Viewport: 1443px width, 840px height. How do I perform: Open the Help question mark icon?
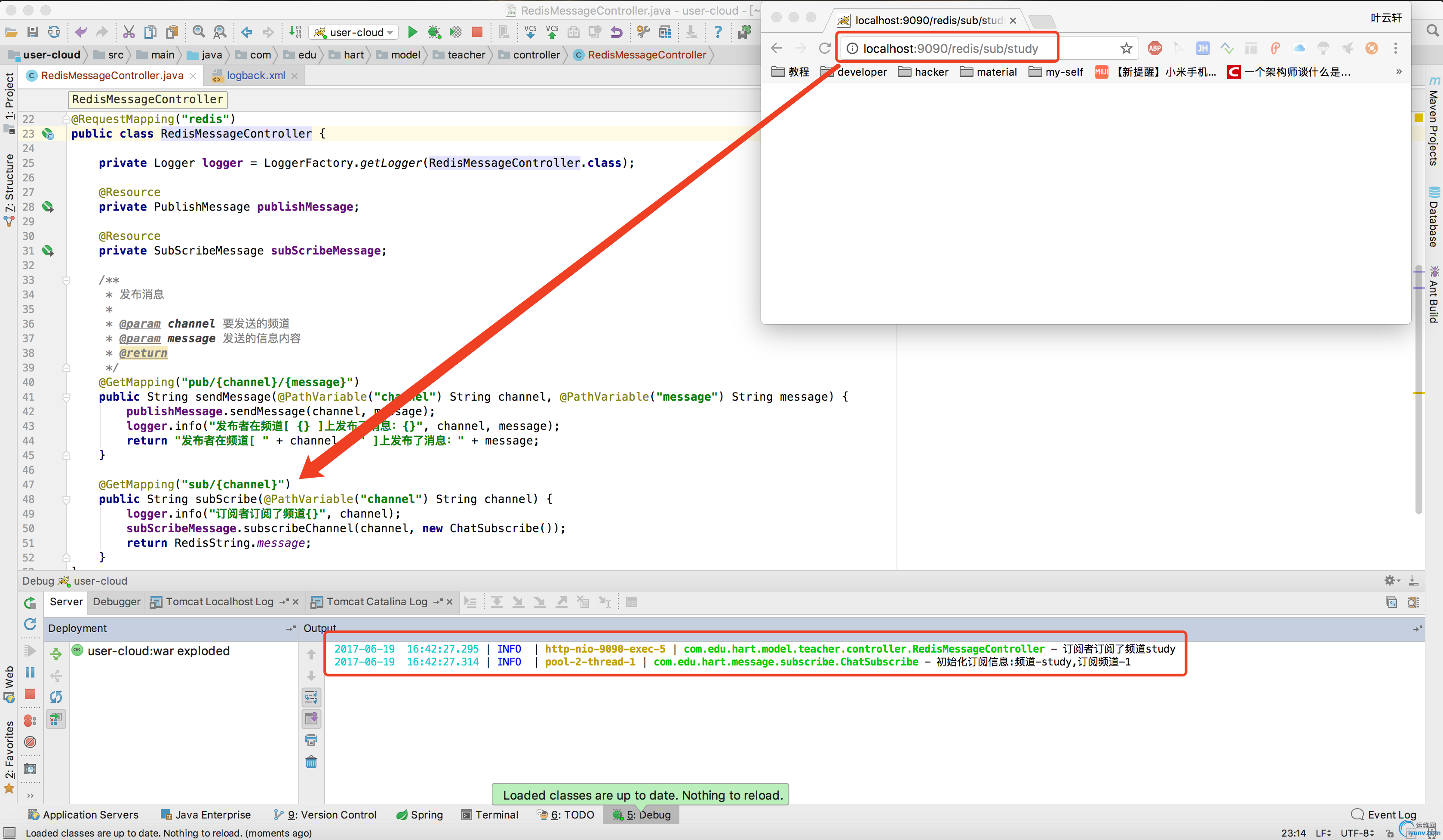(x=718, y=32)
